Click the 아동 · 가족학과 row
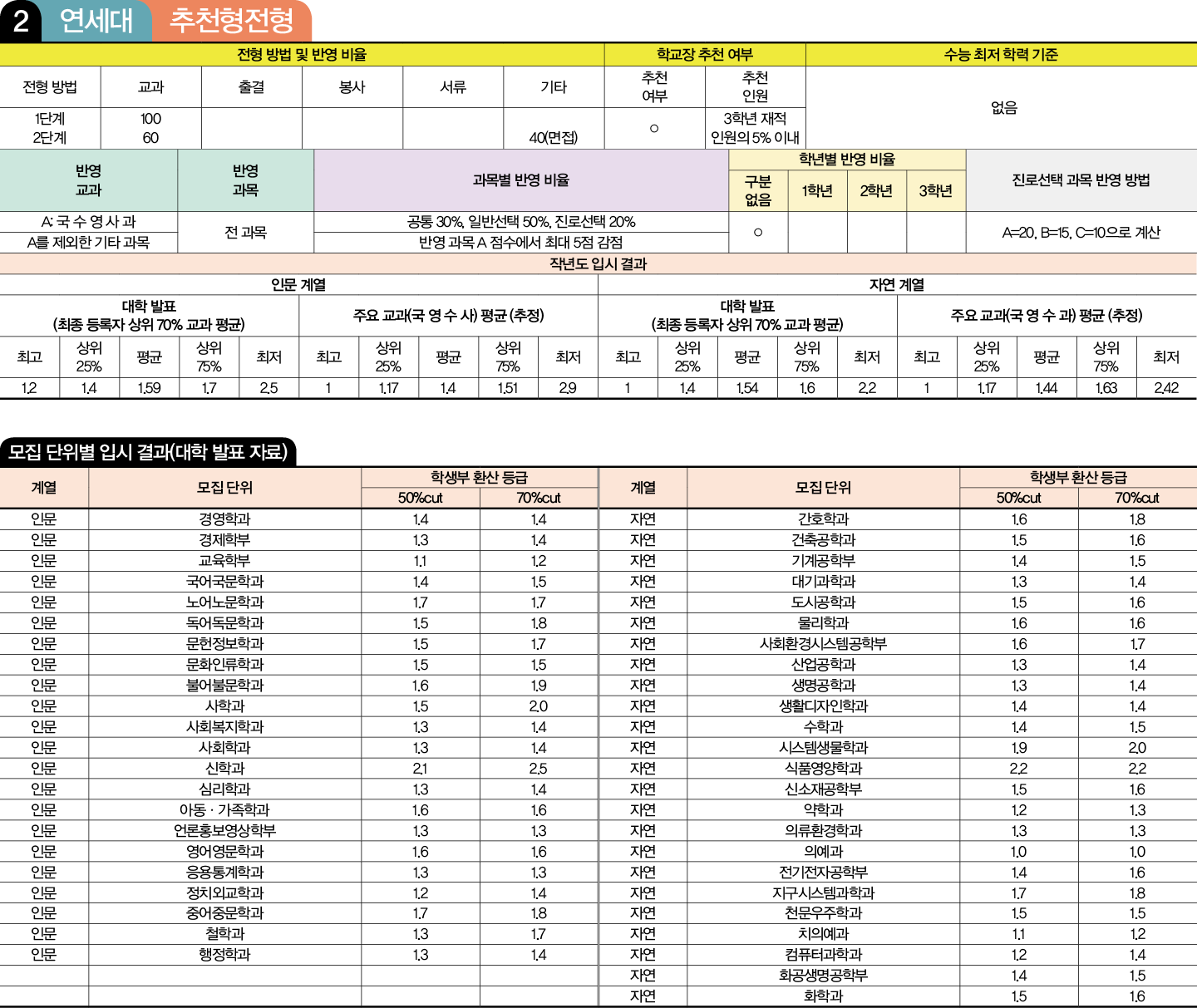1197x1008 pixels. 299,810
